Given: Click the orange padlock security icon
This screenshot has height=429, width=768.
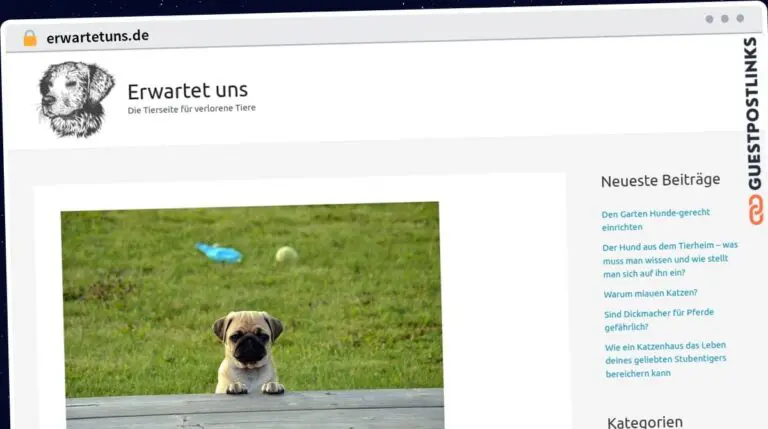Looking at the screenshot, I should tap(30, 38).
